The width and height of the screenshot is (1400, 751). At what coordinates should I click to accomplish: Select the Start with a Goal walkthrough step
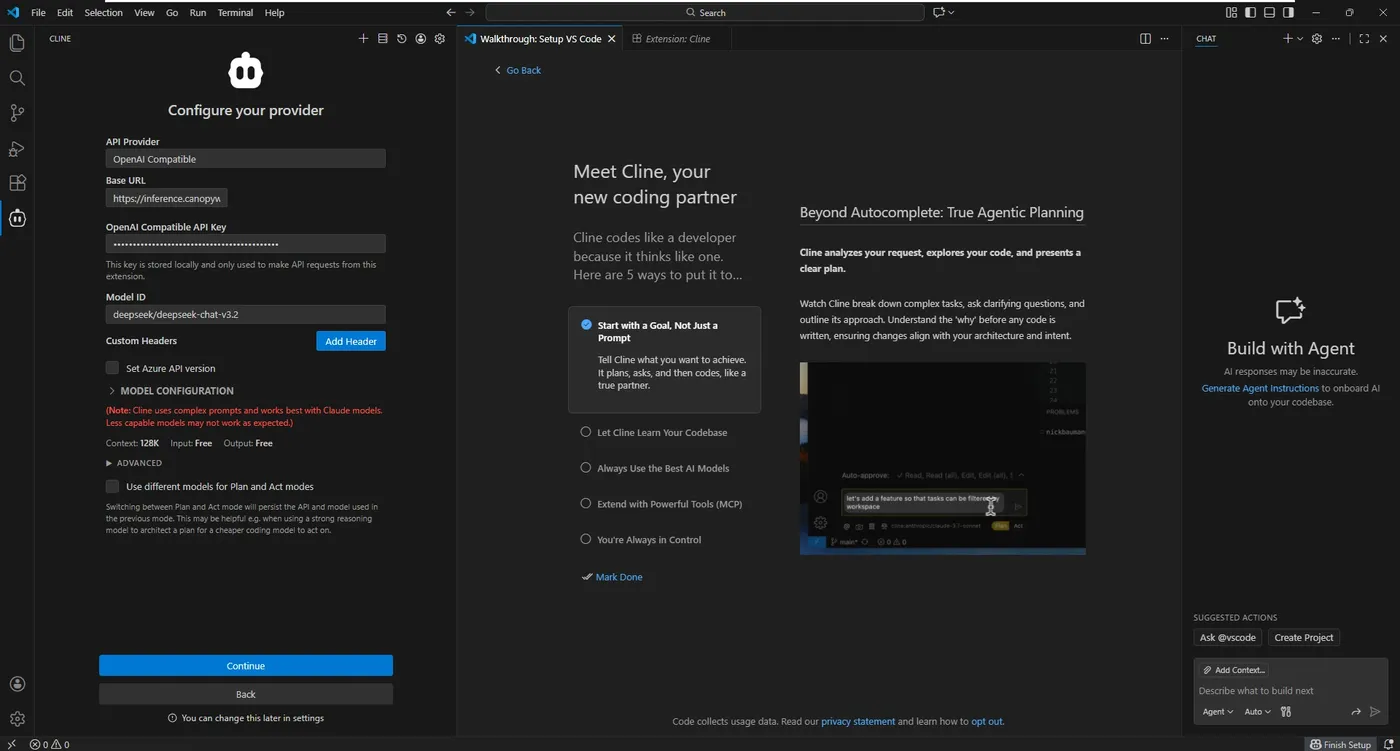(x=664, y=359)
